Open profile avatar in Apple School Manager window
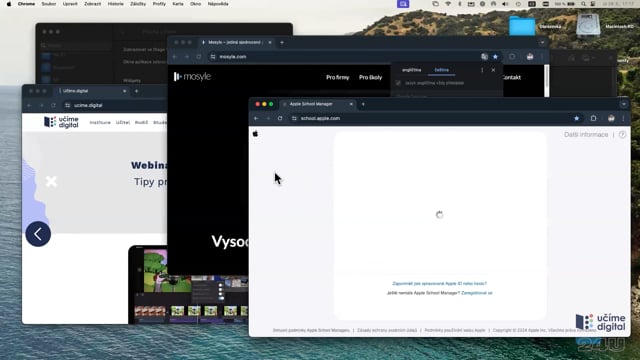640x360 pixels. [611, 118]
